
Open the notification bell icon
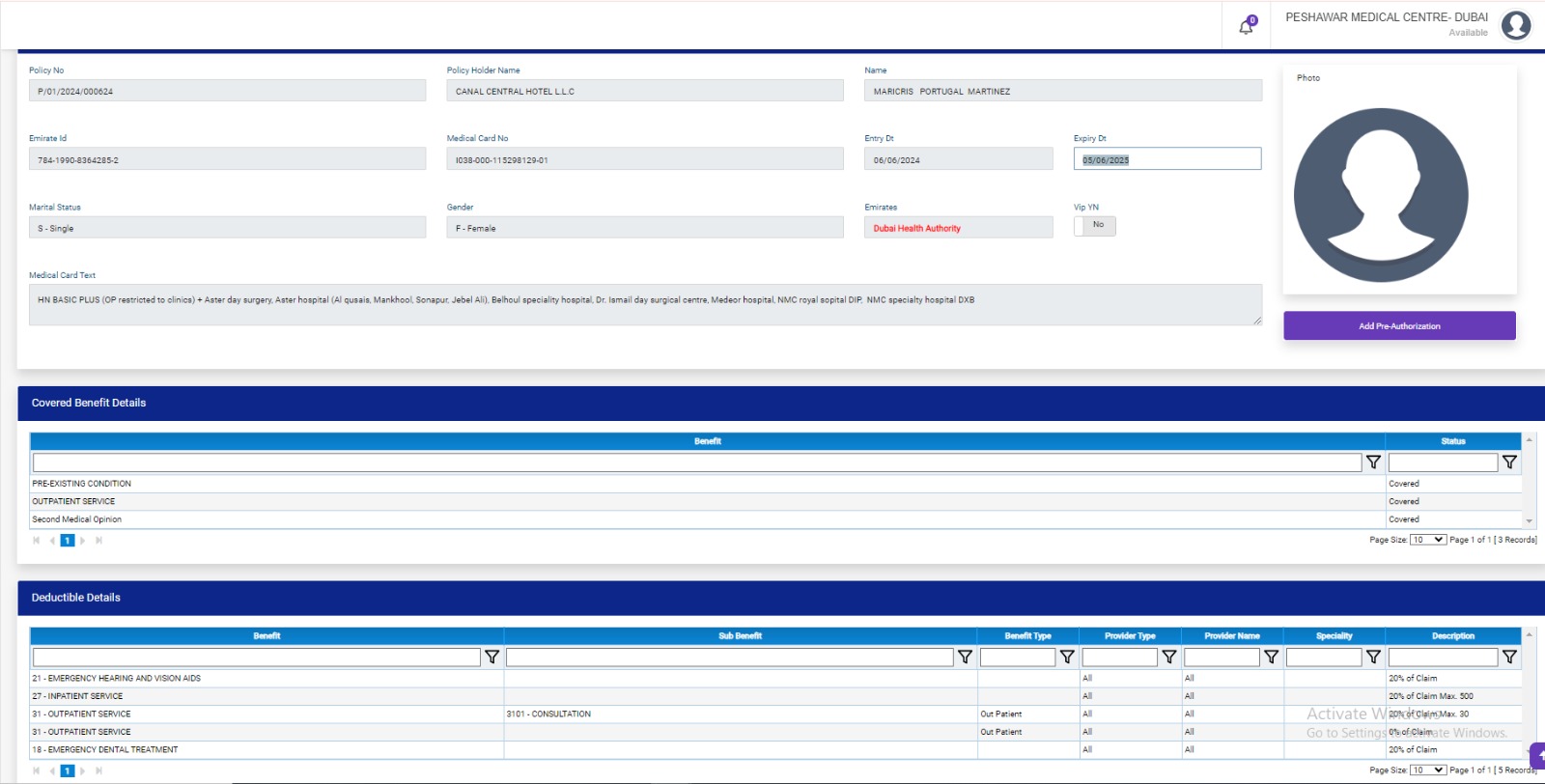click(1246, 27)
